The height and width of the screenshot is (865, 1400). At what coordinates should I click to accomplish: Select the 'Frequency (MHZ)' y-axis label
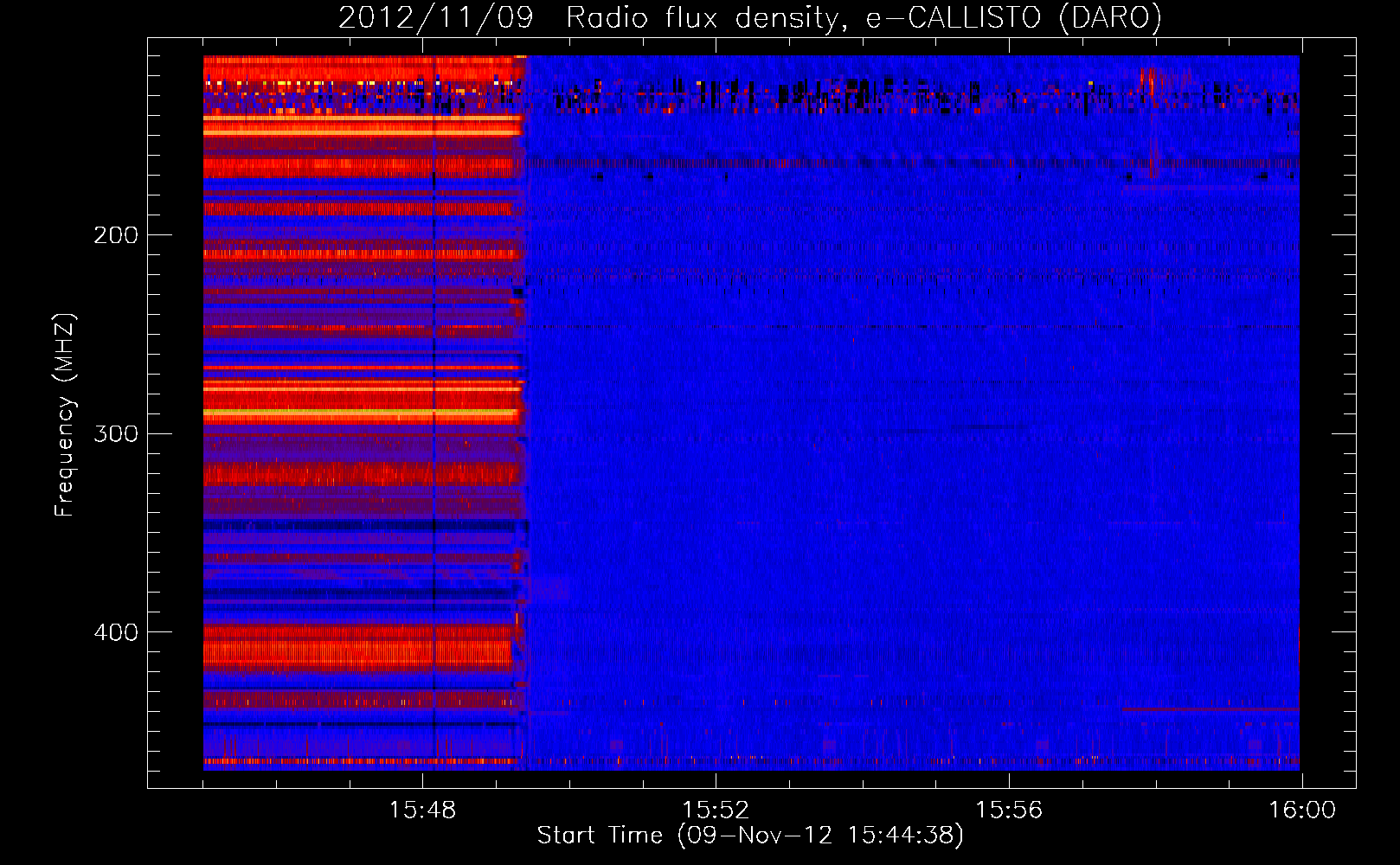(65, 414)
